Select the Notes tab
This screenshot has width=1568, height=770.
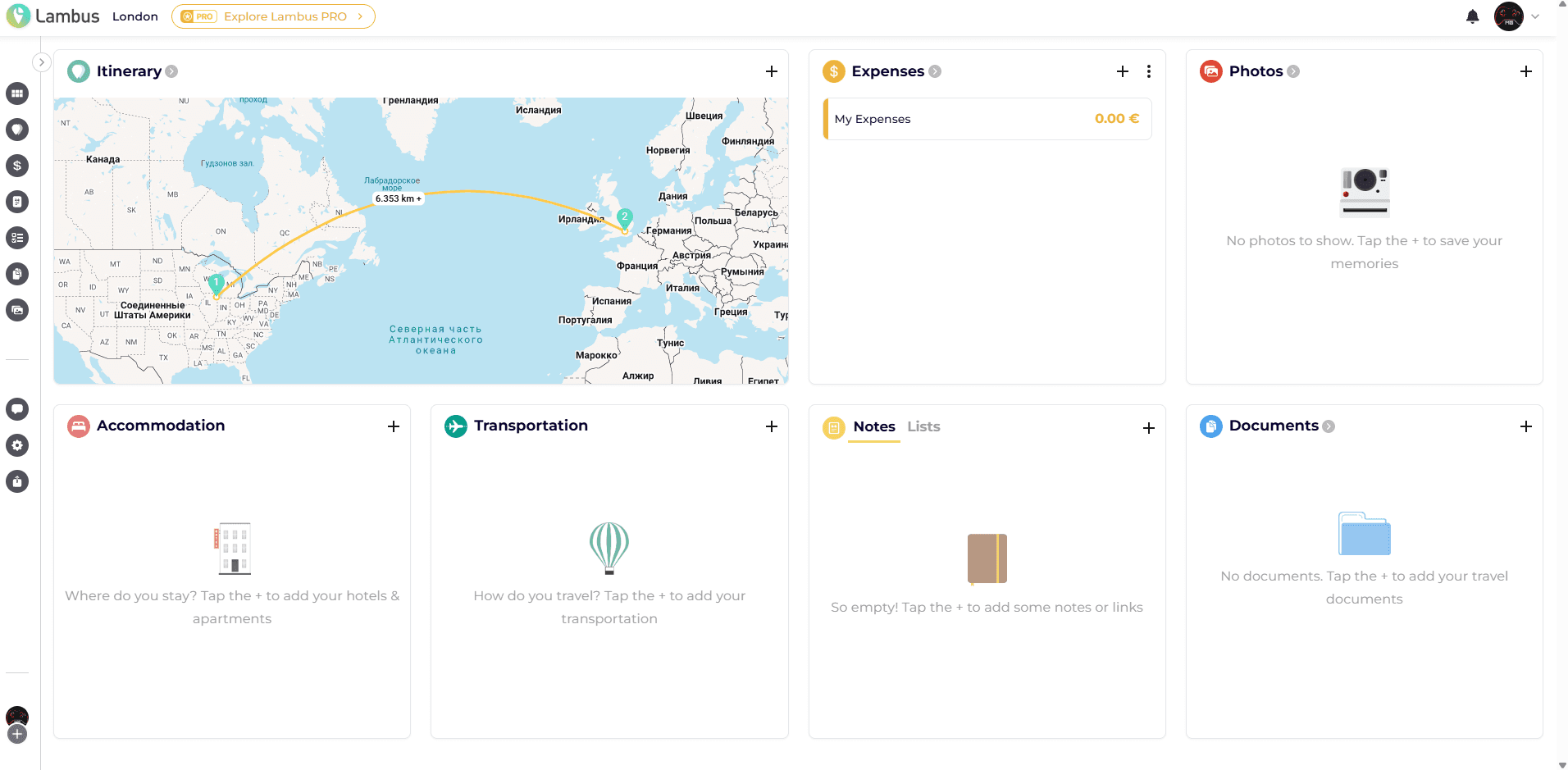tap(874, 426)
